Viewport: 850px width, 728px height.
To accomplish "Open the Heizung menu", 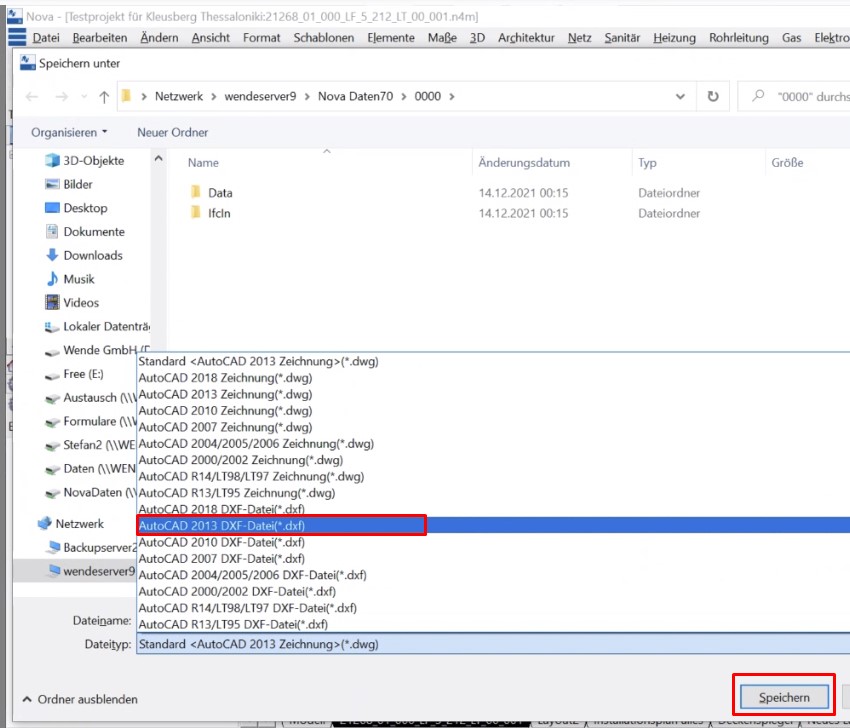I will coord(674,38).
